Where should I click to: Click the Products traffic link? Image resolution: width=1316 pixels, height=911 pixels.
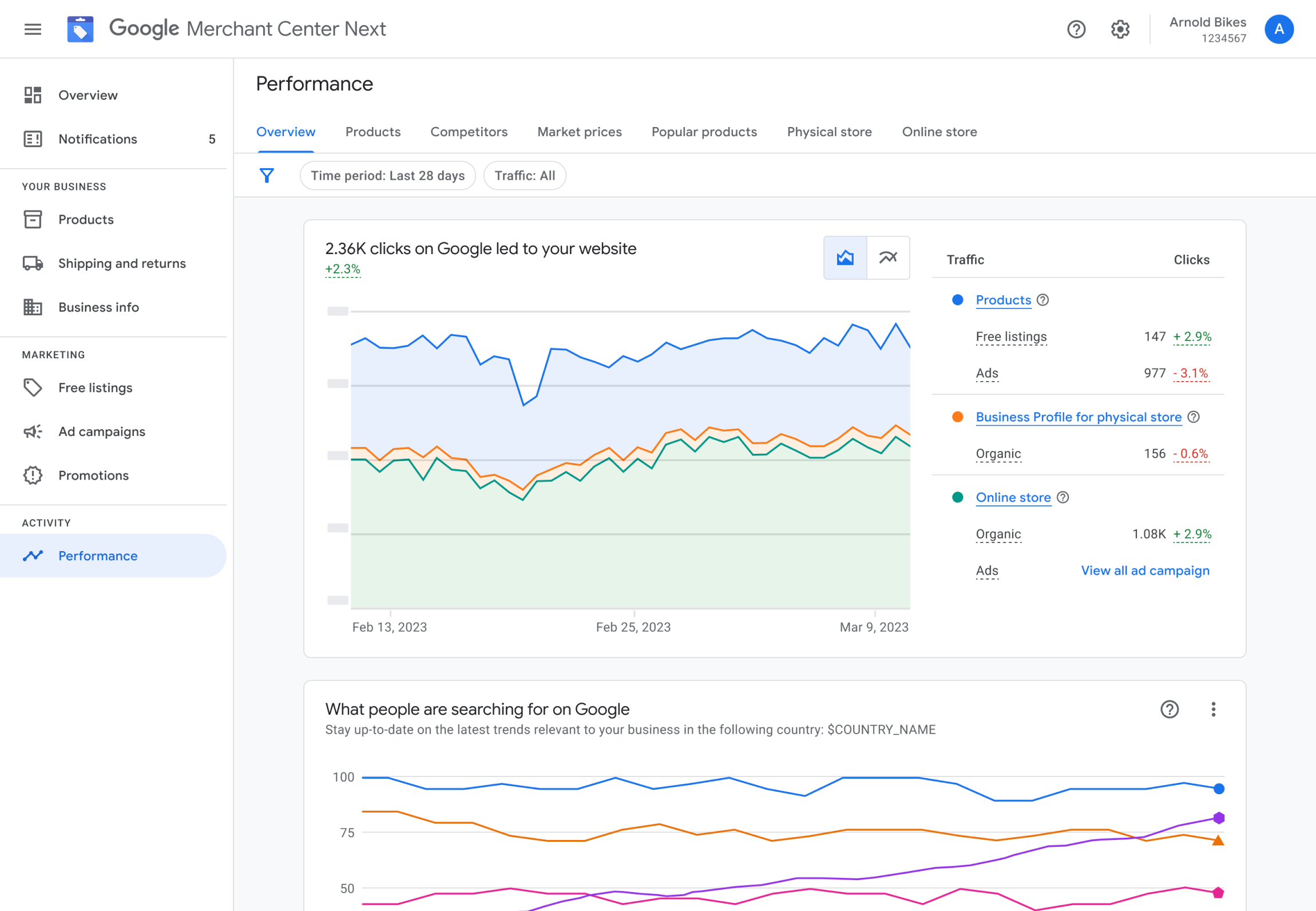coord(1003,300)
